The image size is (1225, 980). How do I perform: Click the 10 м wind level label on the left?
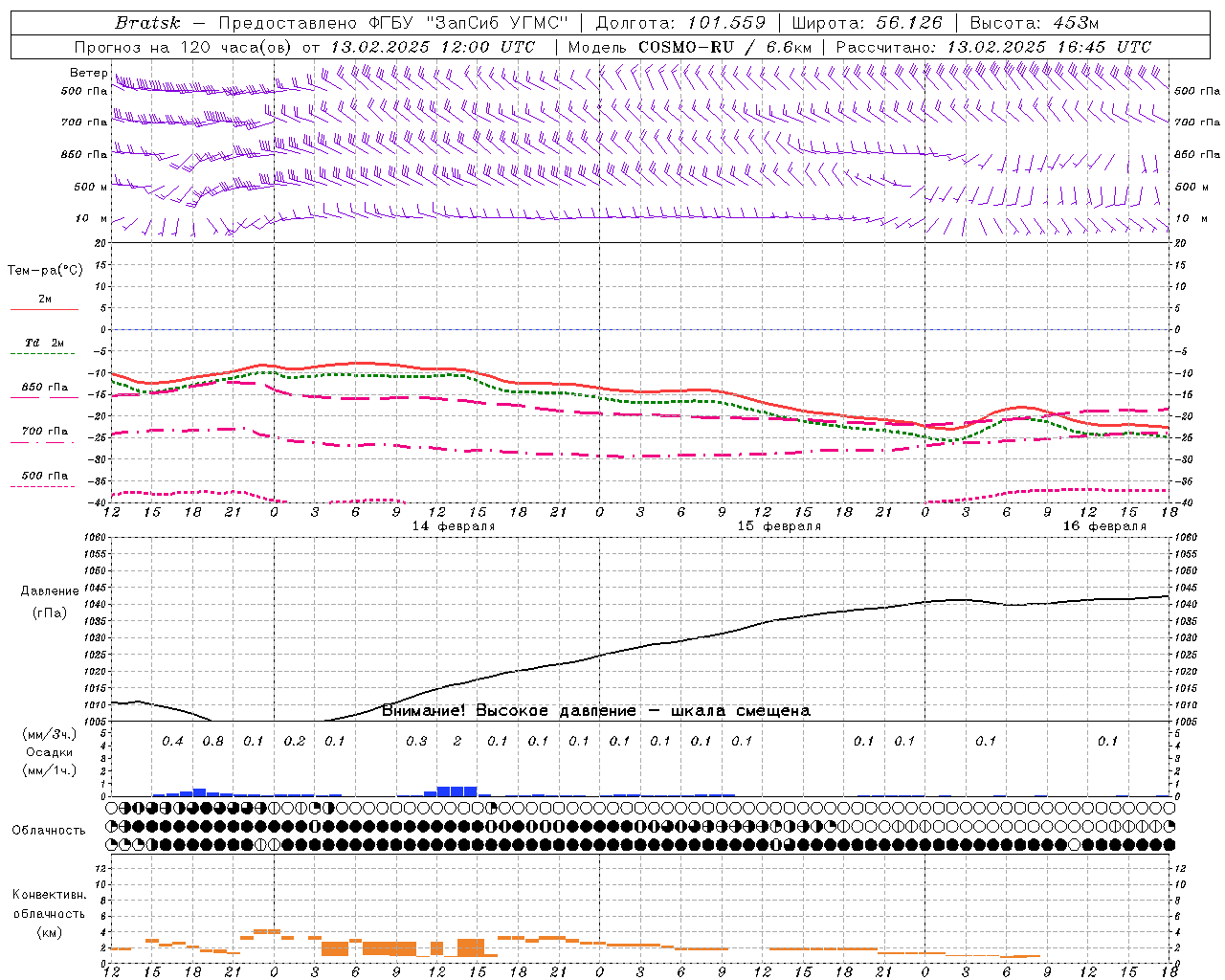tap(91, 218)
